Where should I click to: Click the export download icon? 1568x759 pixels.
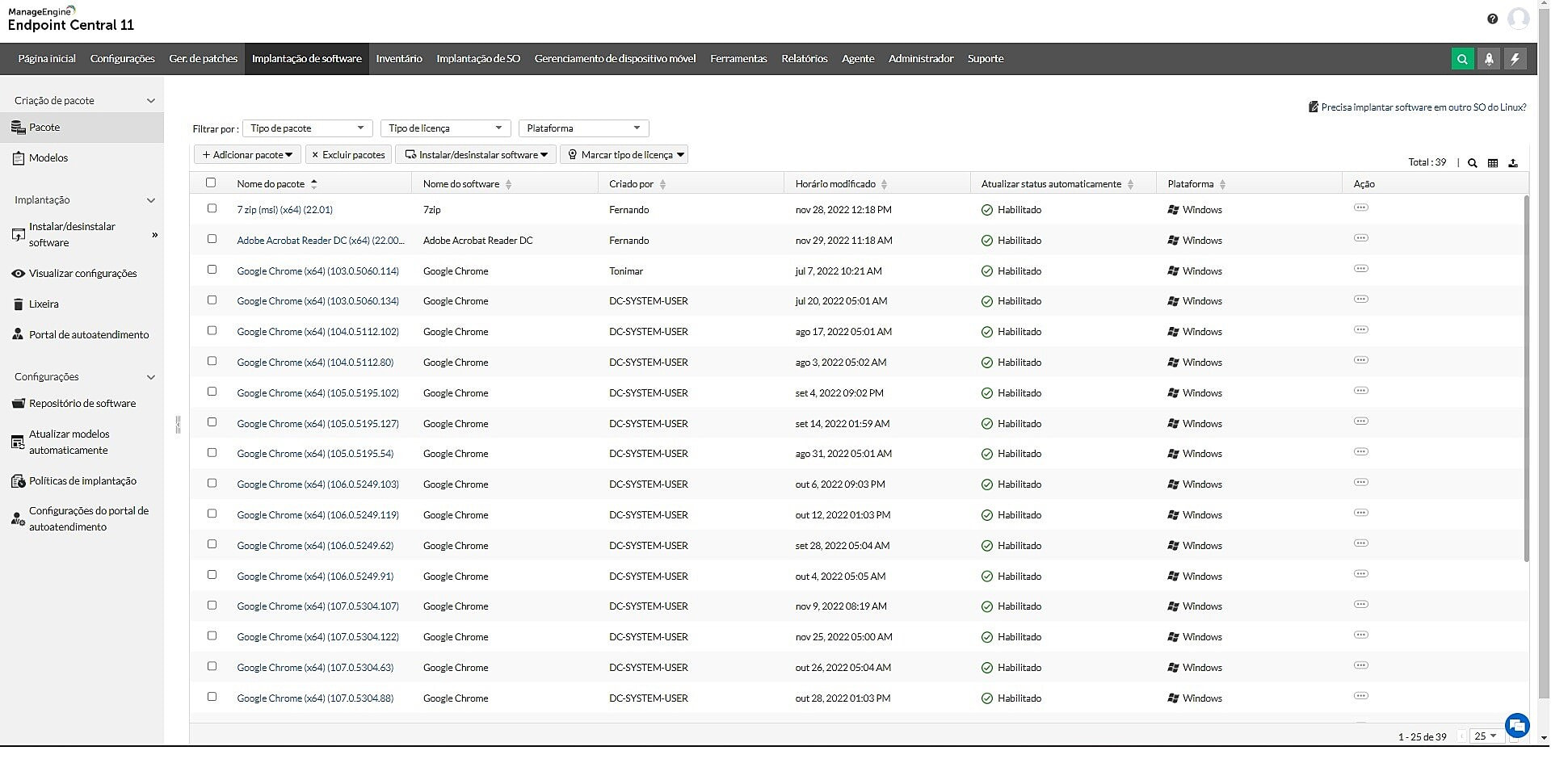(x=1512, y=163)
